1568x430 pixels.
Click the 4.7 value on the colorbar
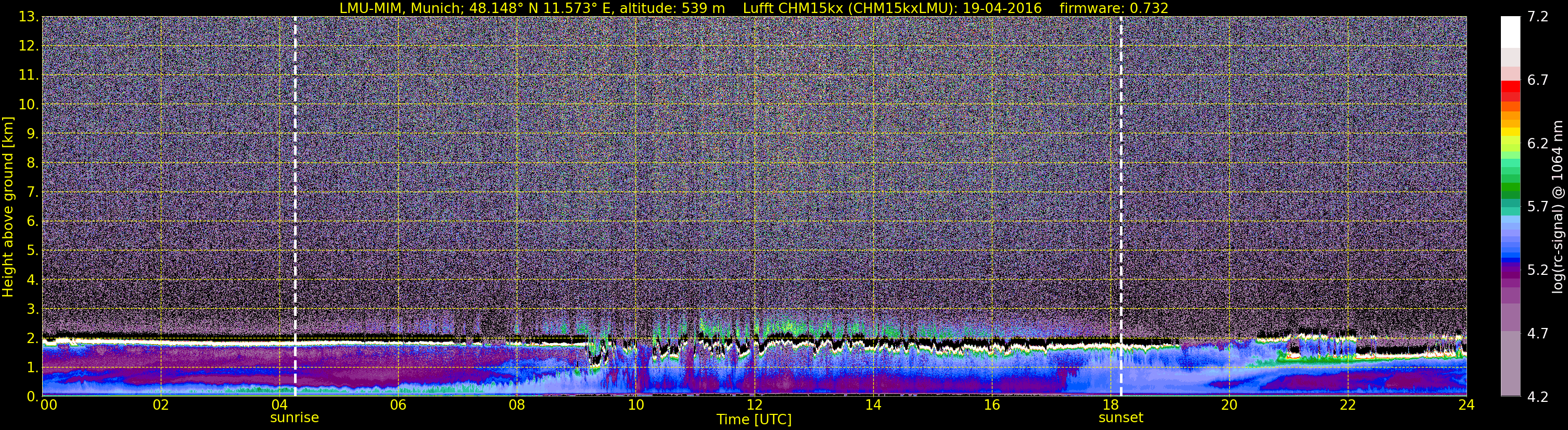(x=1538, y=334)
